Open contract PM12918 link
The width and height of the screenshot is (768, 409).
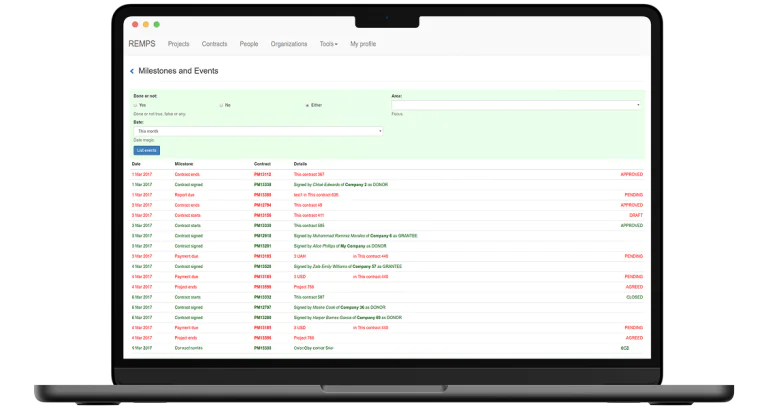(263, 236)
